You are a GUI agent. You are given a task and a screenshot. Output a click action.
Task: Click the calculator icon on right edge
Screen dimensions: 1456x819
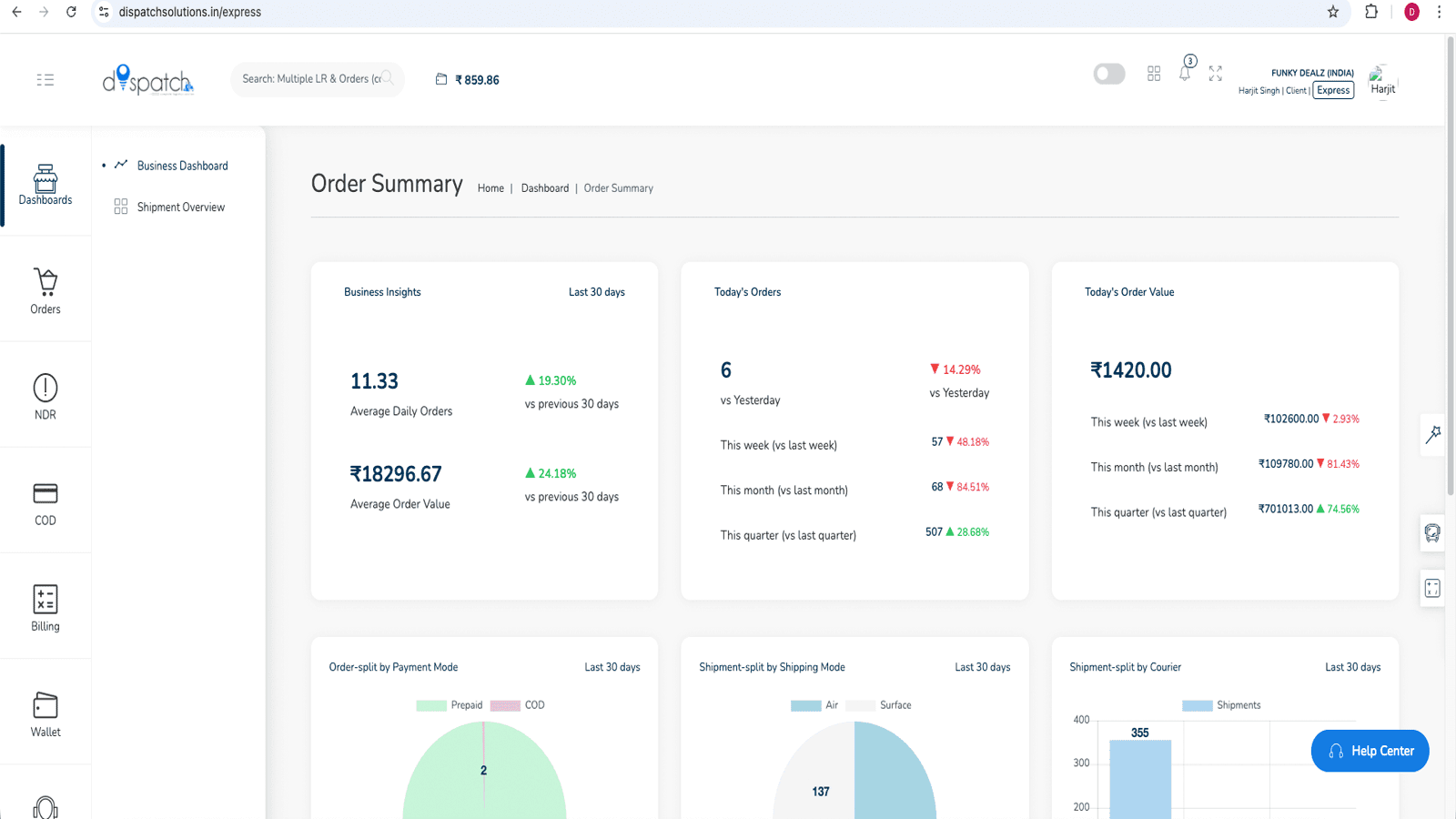[1432, 589]
